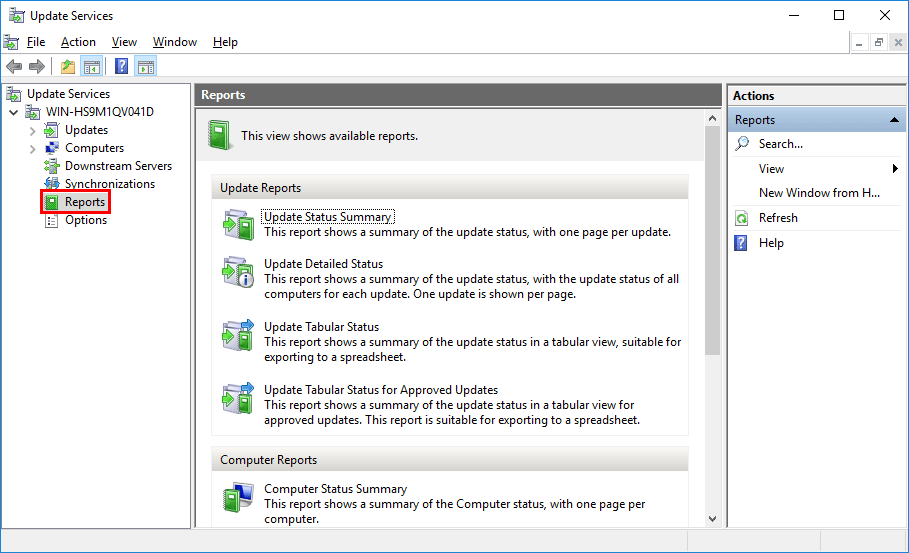This screenshot has height=553, width=909.
Task: Open the Update Status Summary report
Action: 328,217
